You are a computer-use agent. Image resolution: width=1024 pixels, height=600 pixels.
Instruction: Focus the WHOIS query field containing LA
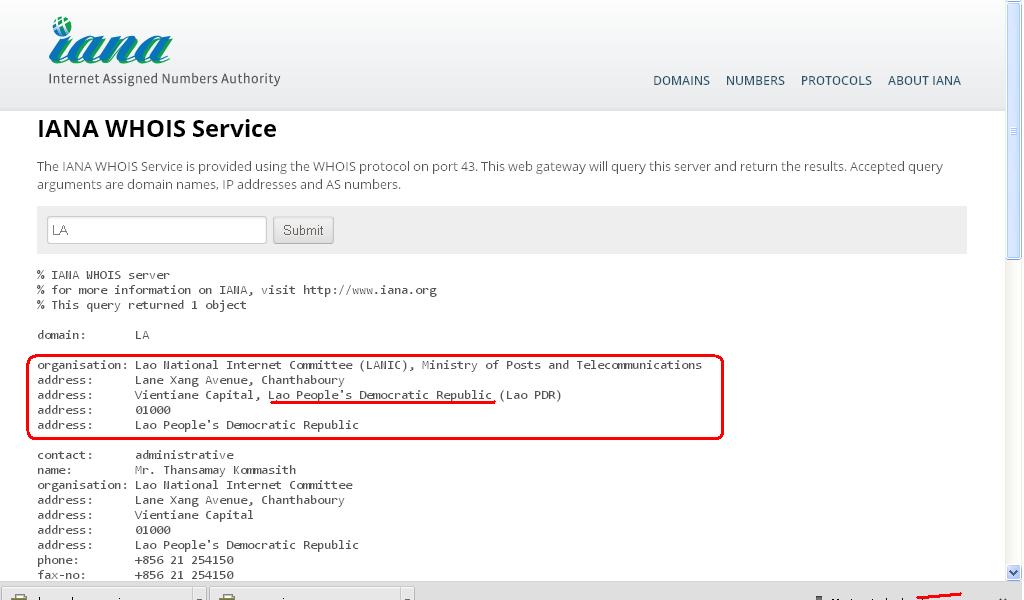[157, 230]
